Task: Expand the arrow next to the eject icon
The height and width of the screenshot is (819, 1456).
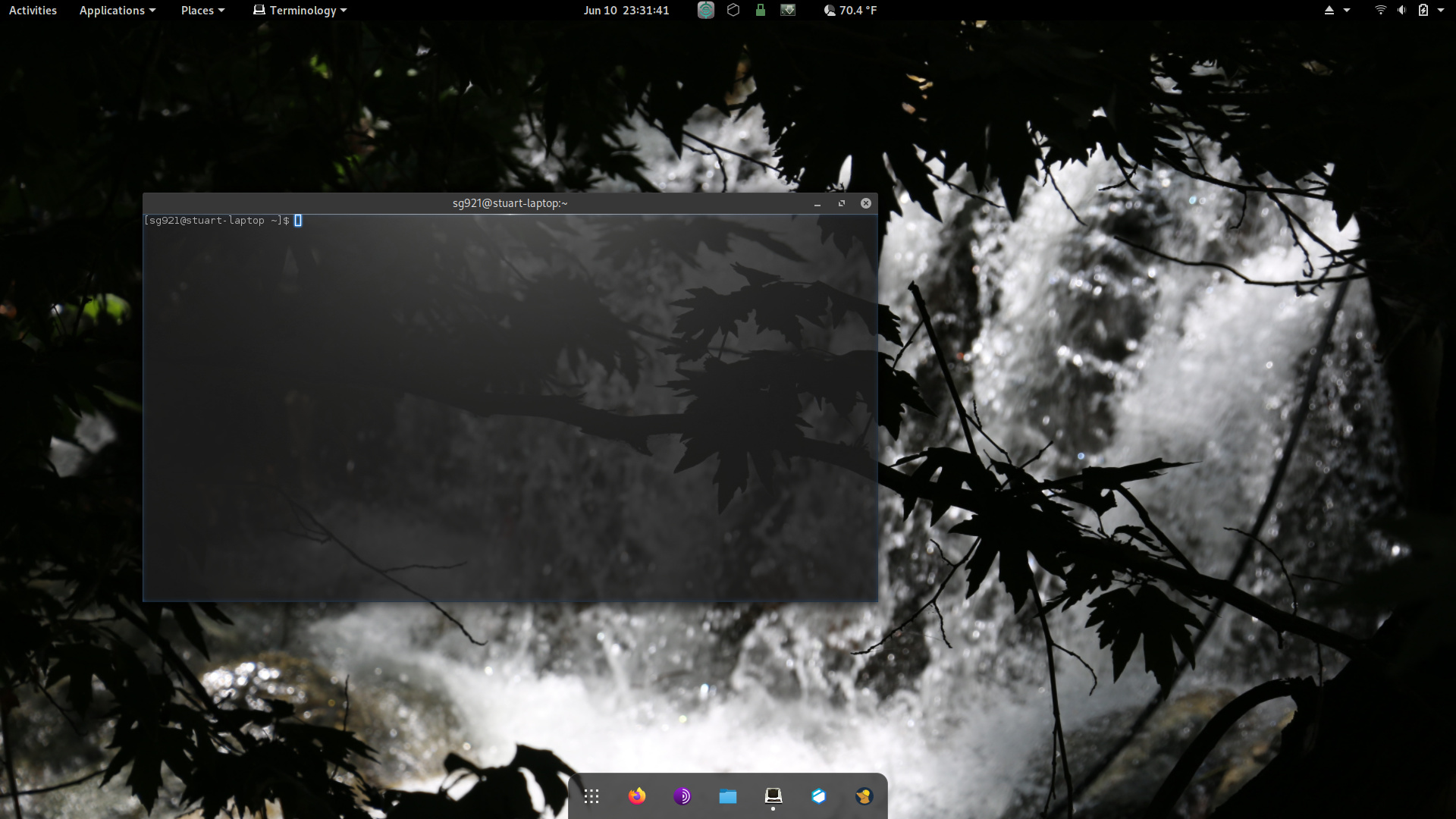Action: pos(1347,11)
